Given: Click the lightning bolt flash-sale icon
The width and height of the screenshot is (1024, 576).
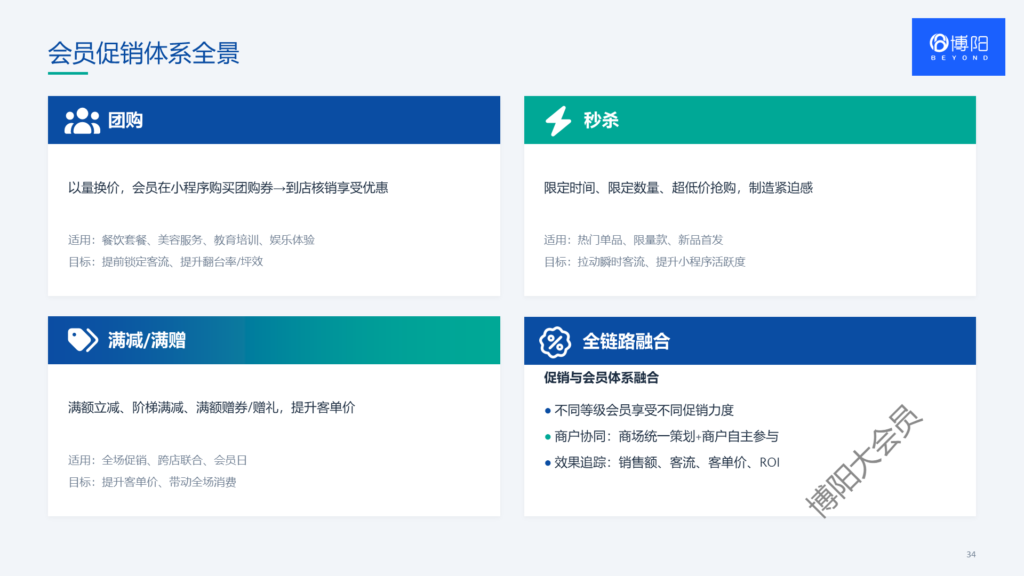Looking at the screenshot, I should (558, 121).
